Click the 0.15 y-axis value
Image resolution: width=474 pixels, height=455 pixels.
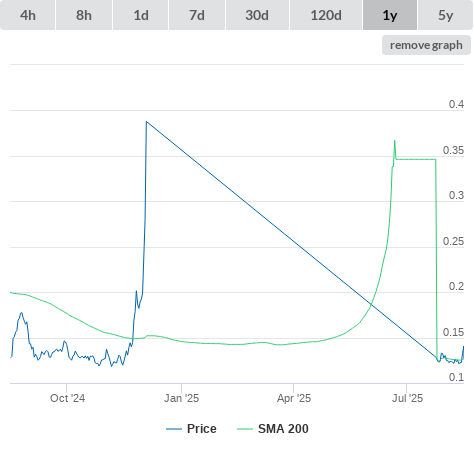(x=453, y=332)
